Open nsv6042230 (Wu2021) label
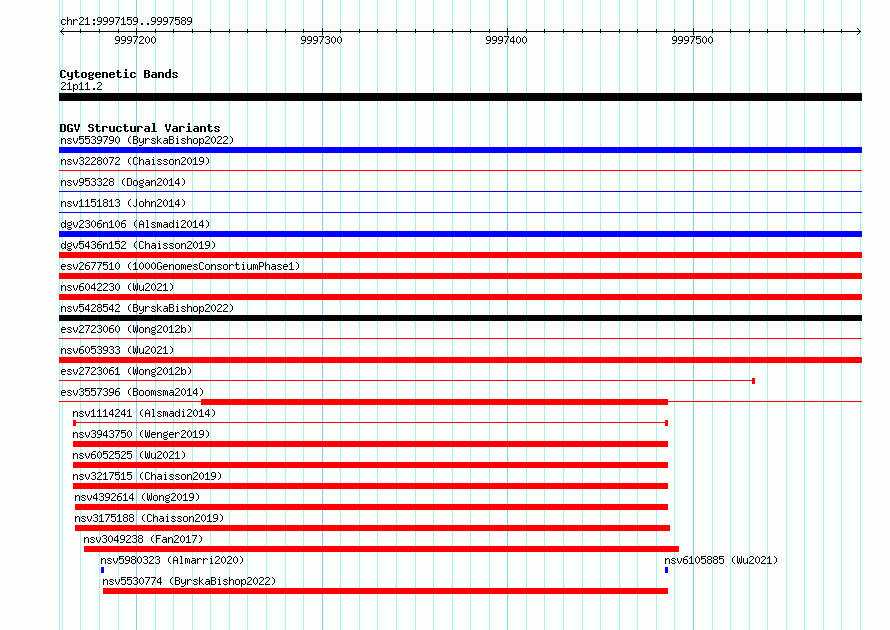890x630 pixels. click(x=117, y=287)
